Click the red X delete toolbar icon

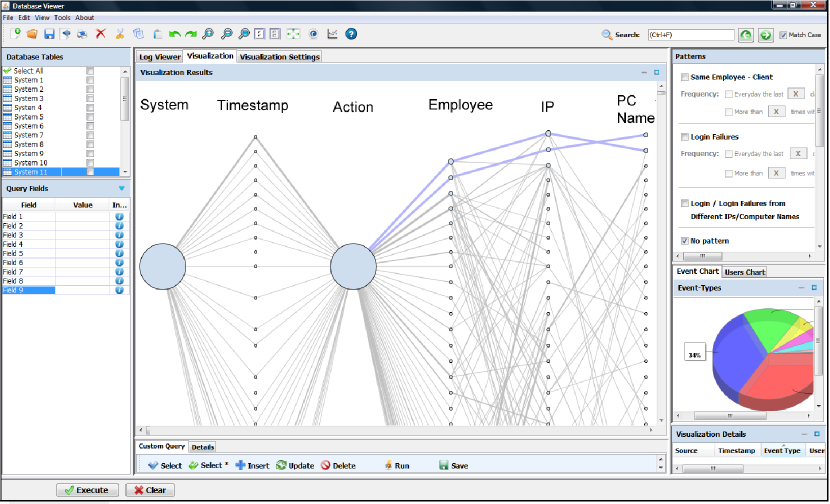(x=101, y=34)
